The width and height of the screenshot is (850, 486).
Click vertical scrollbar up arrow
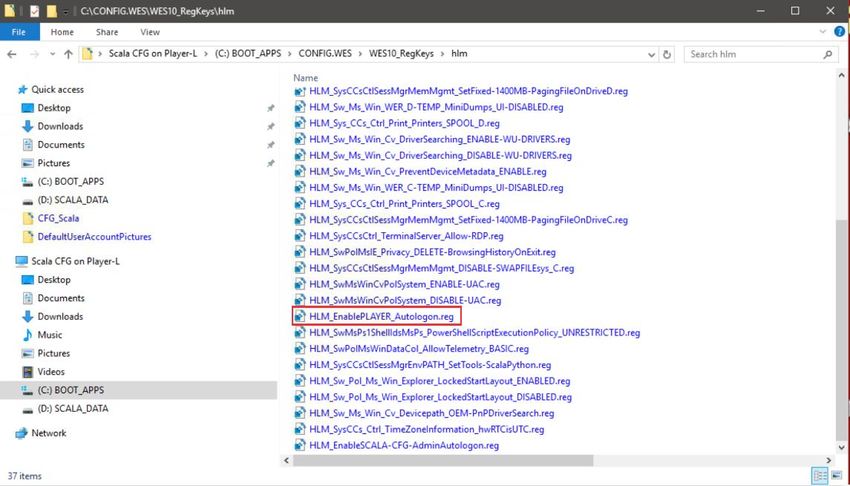841,75
